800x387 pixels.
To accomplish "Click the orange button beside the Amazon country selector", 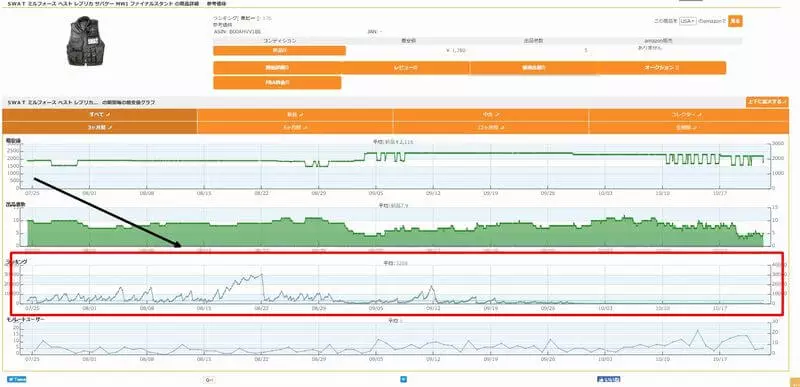I will click(735, 21).
